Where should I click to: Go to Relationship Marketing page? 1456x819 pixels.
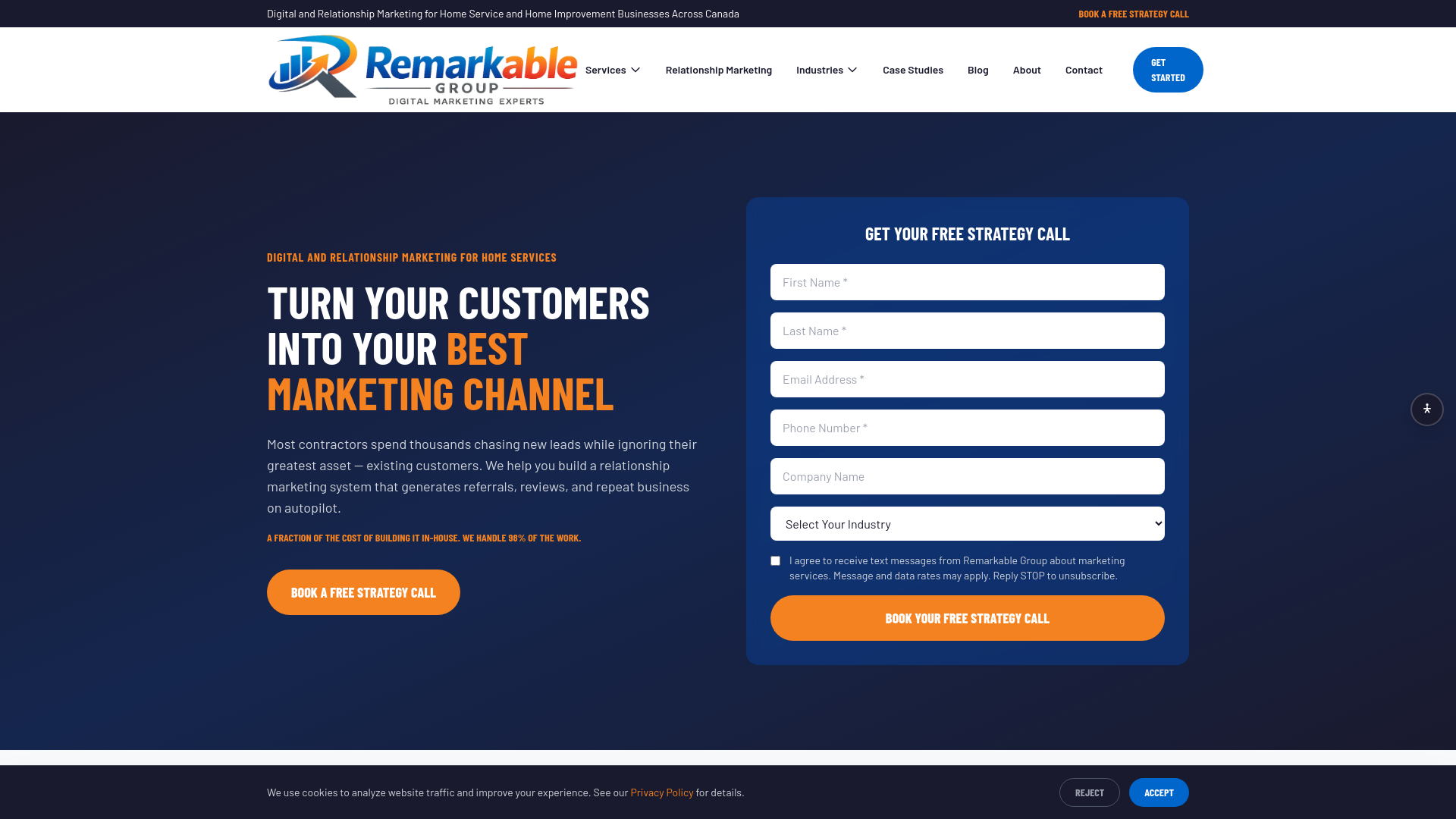pyautogui.click(x=719, y=70)
